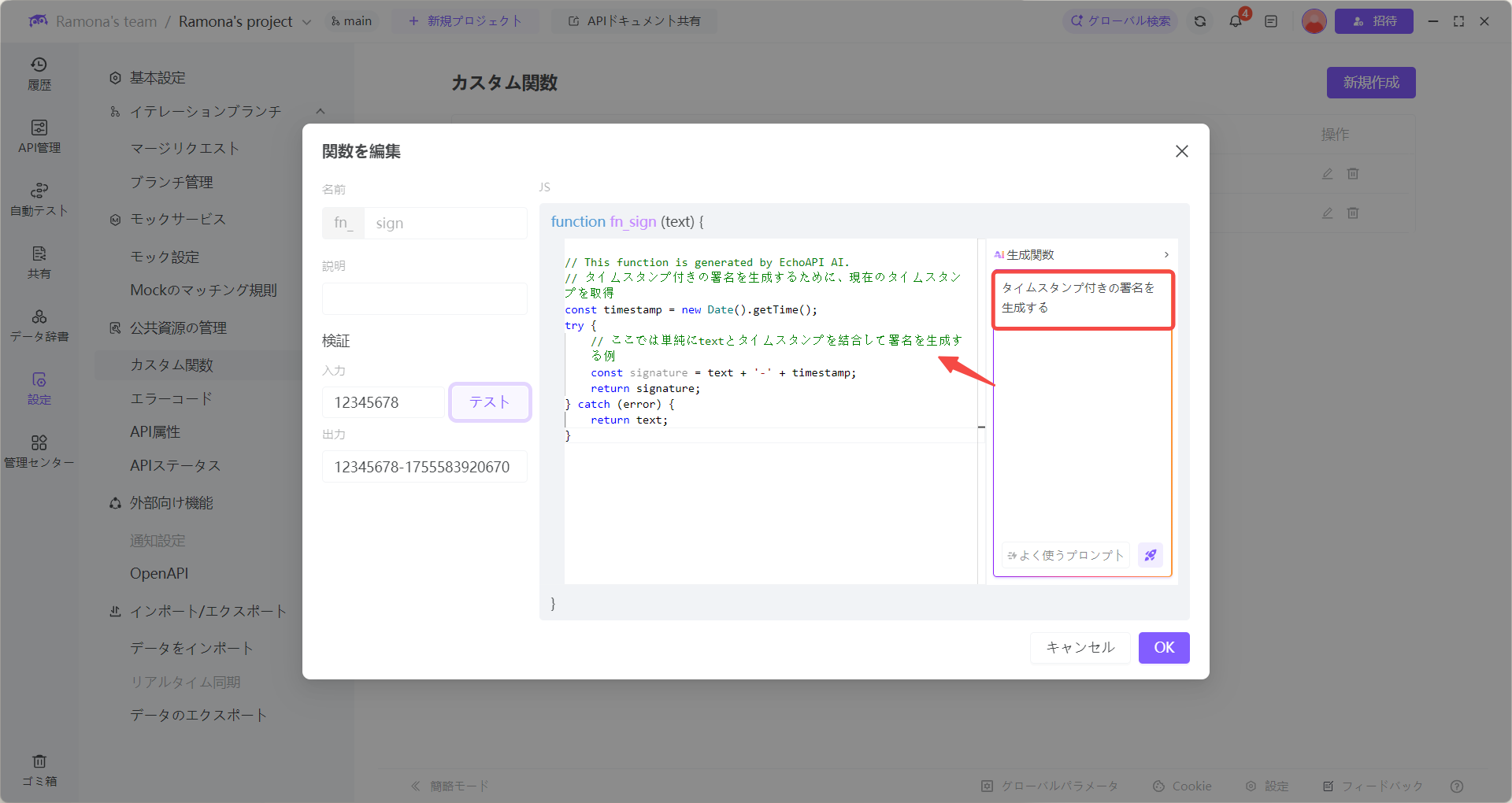
Task: Open フィードバック in footer
Action: coord(1373,786)
